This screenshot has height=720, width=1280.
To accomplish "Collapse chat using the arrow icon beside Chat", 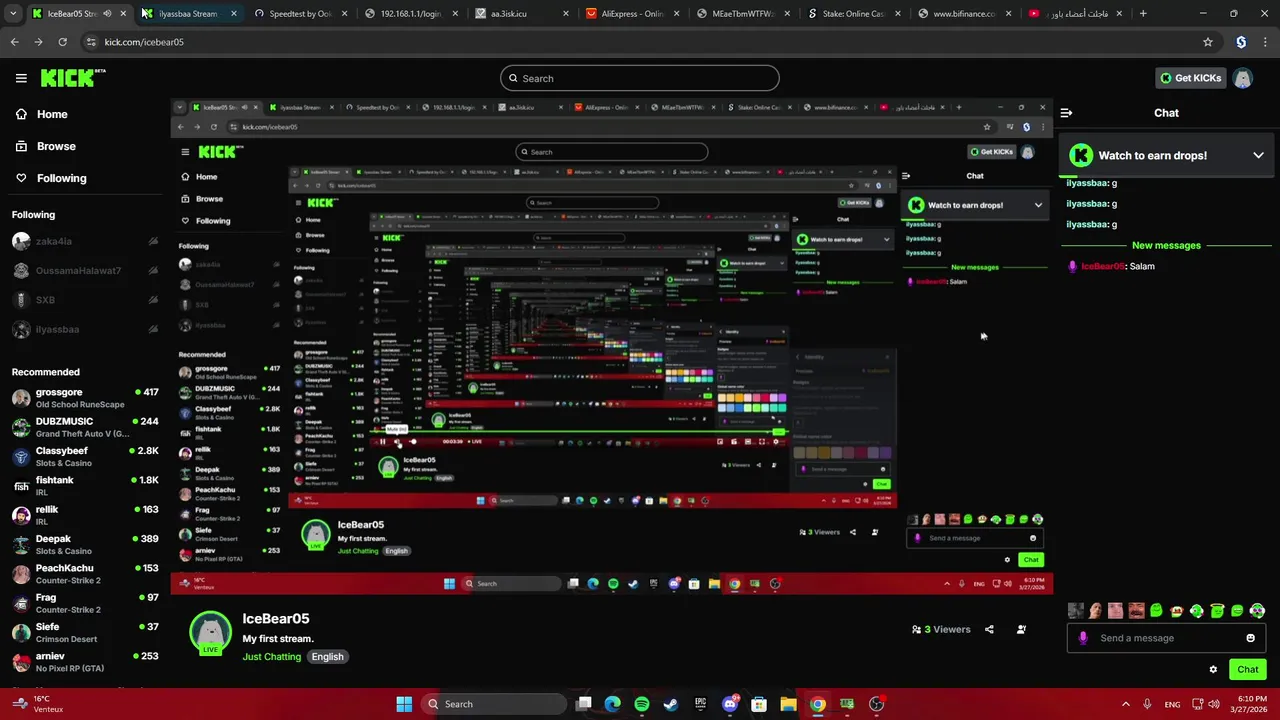I will pyautogui.click(x=1066, y=113).
